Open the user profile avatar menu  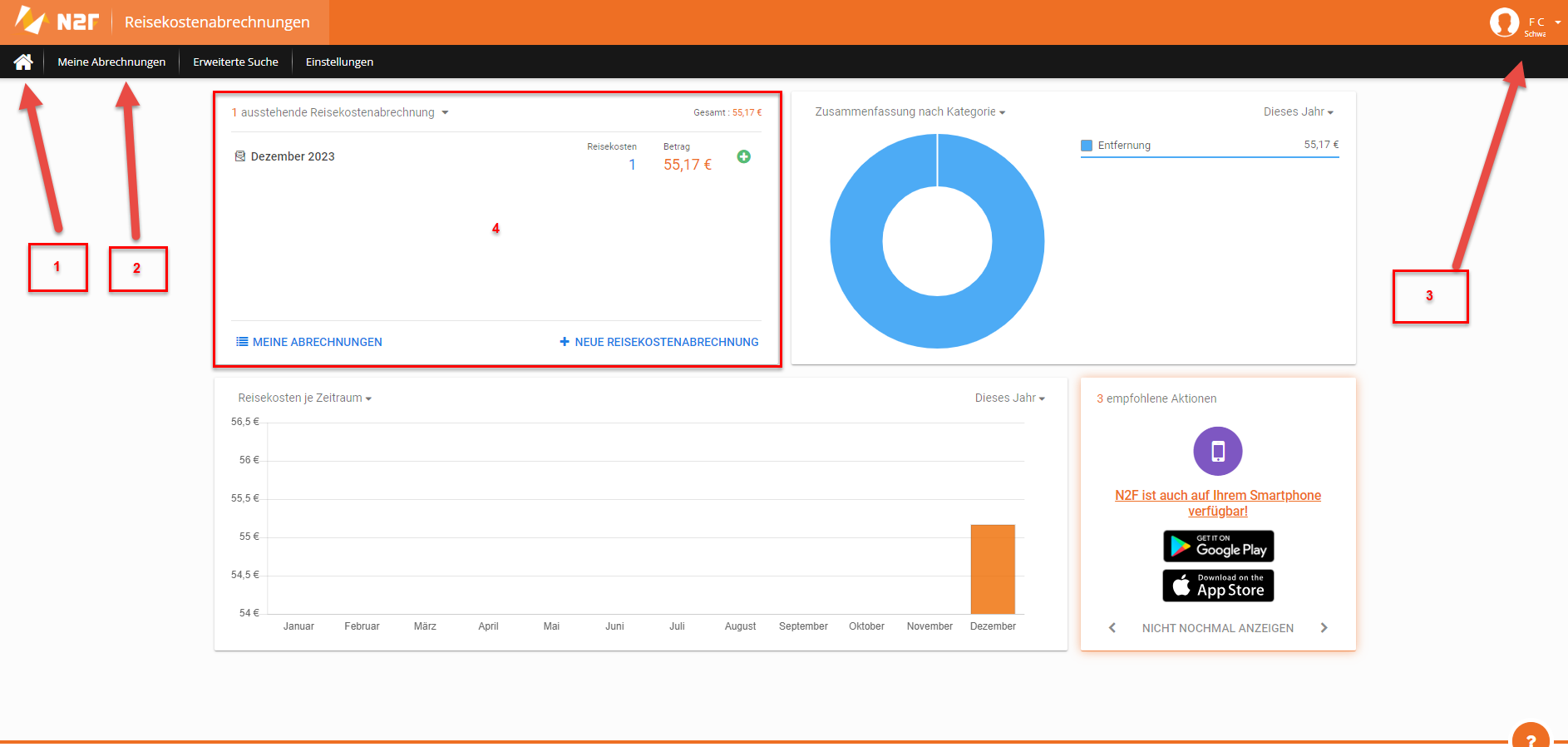point(1504,22)
